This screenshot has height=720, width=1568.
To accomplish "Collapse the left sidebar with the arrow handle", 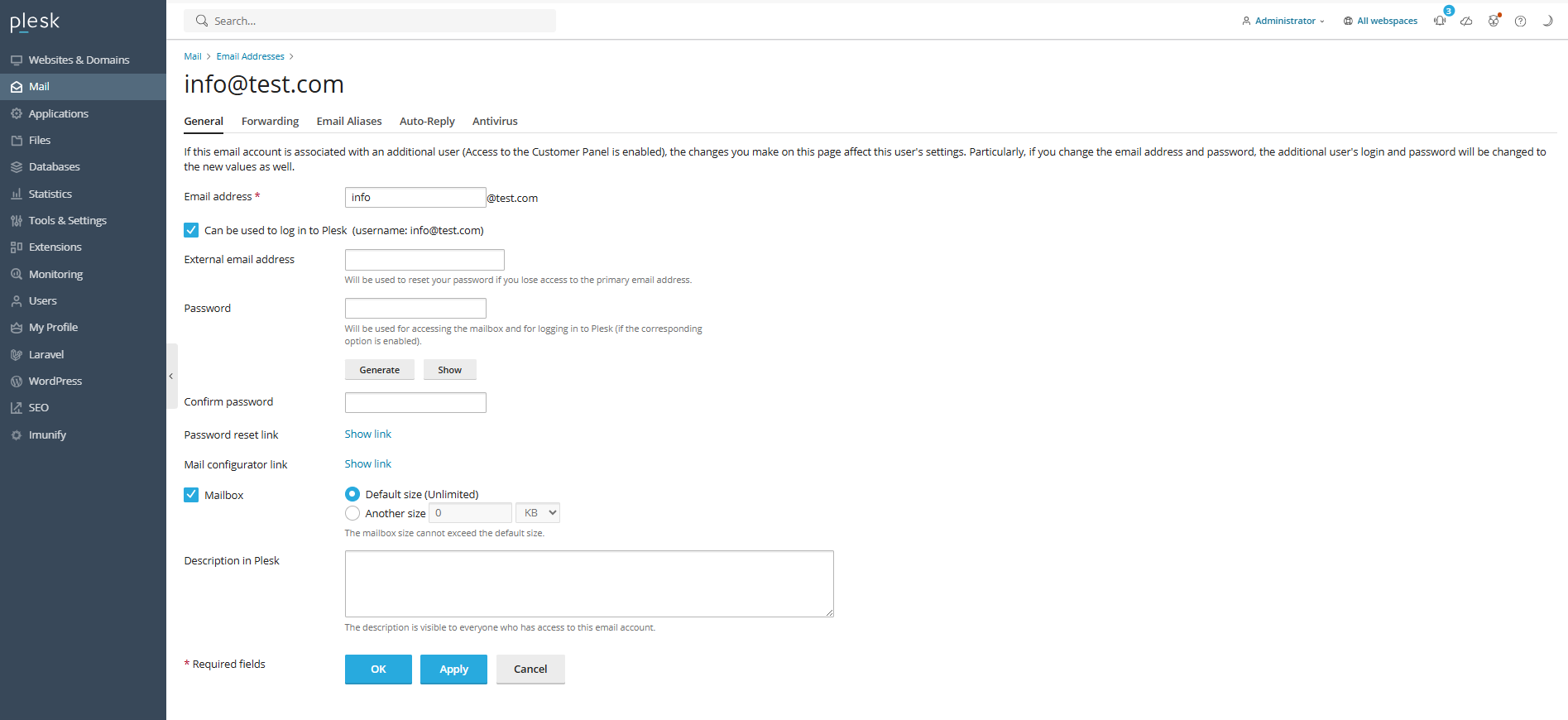I will [x=171, y=376].
